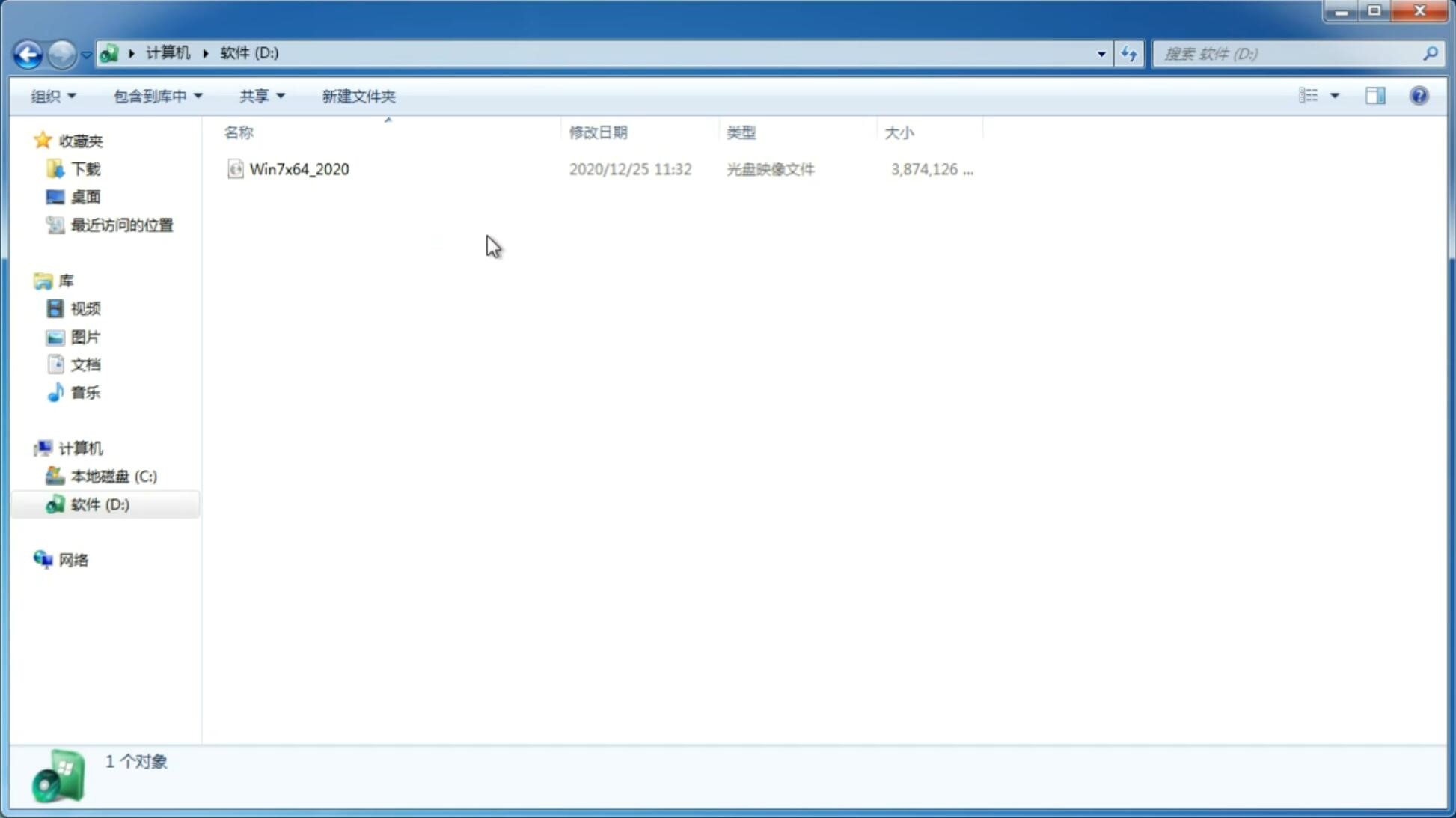
Task: Click 名称 column header to sort
Action: click(239, 132)
